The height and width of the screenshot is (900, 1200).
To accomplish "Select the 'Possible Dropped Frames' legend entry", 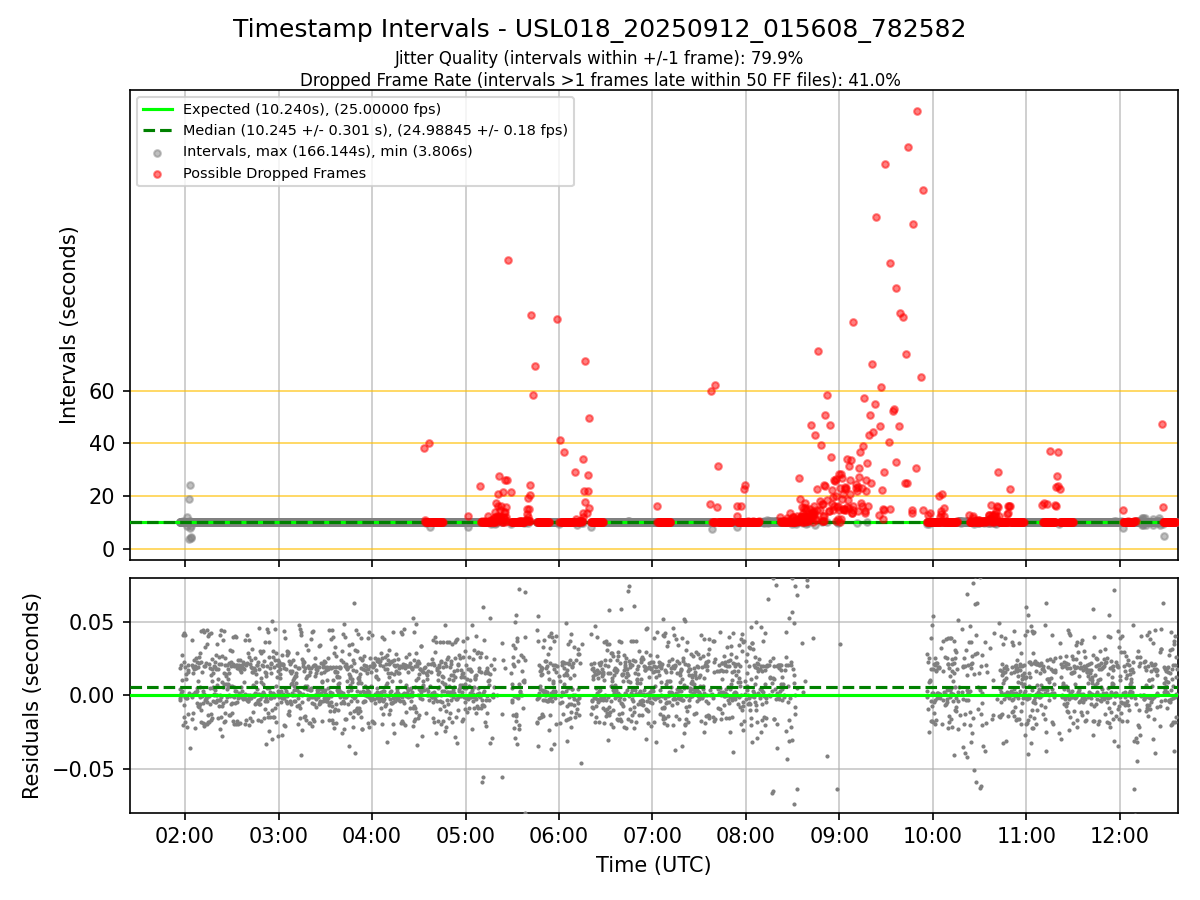I will (274, 173).
